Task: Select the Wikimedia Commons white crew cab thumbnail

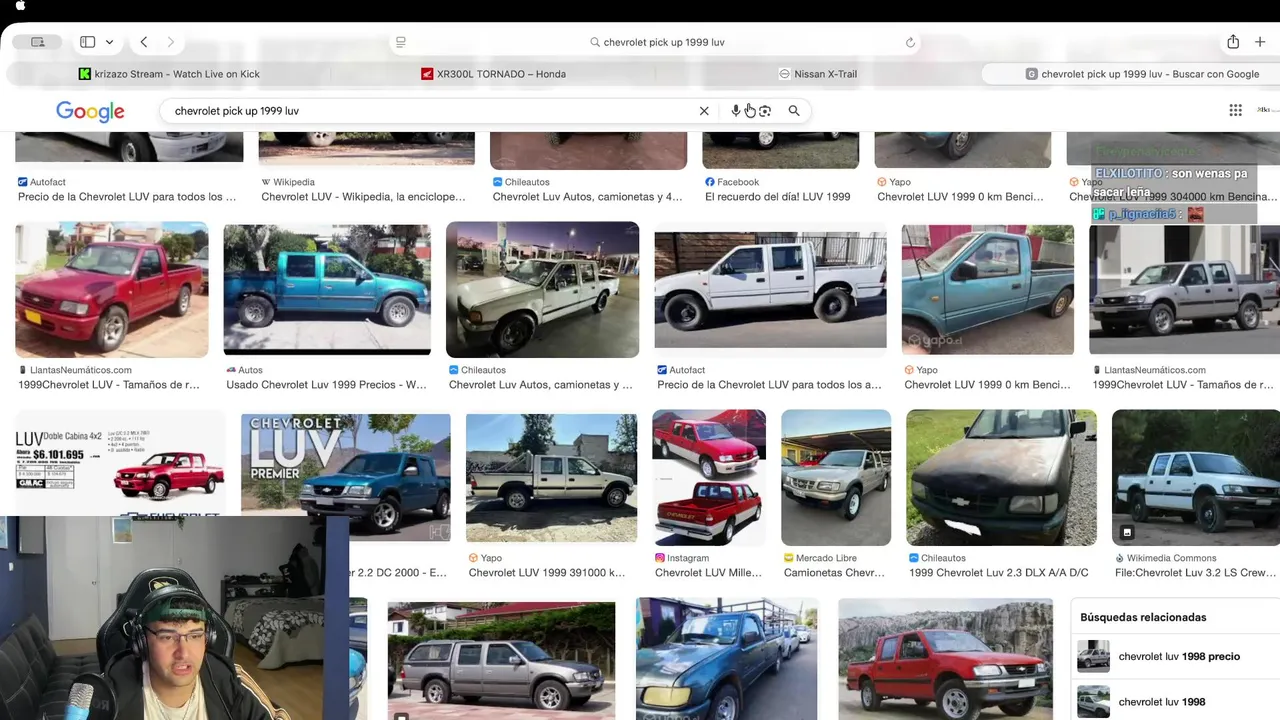Action: (1196, 478)
